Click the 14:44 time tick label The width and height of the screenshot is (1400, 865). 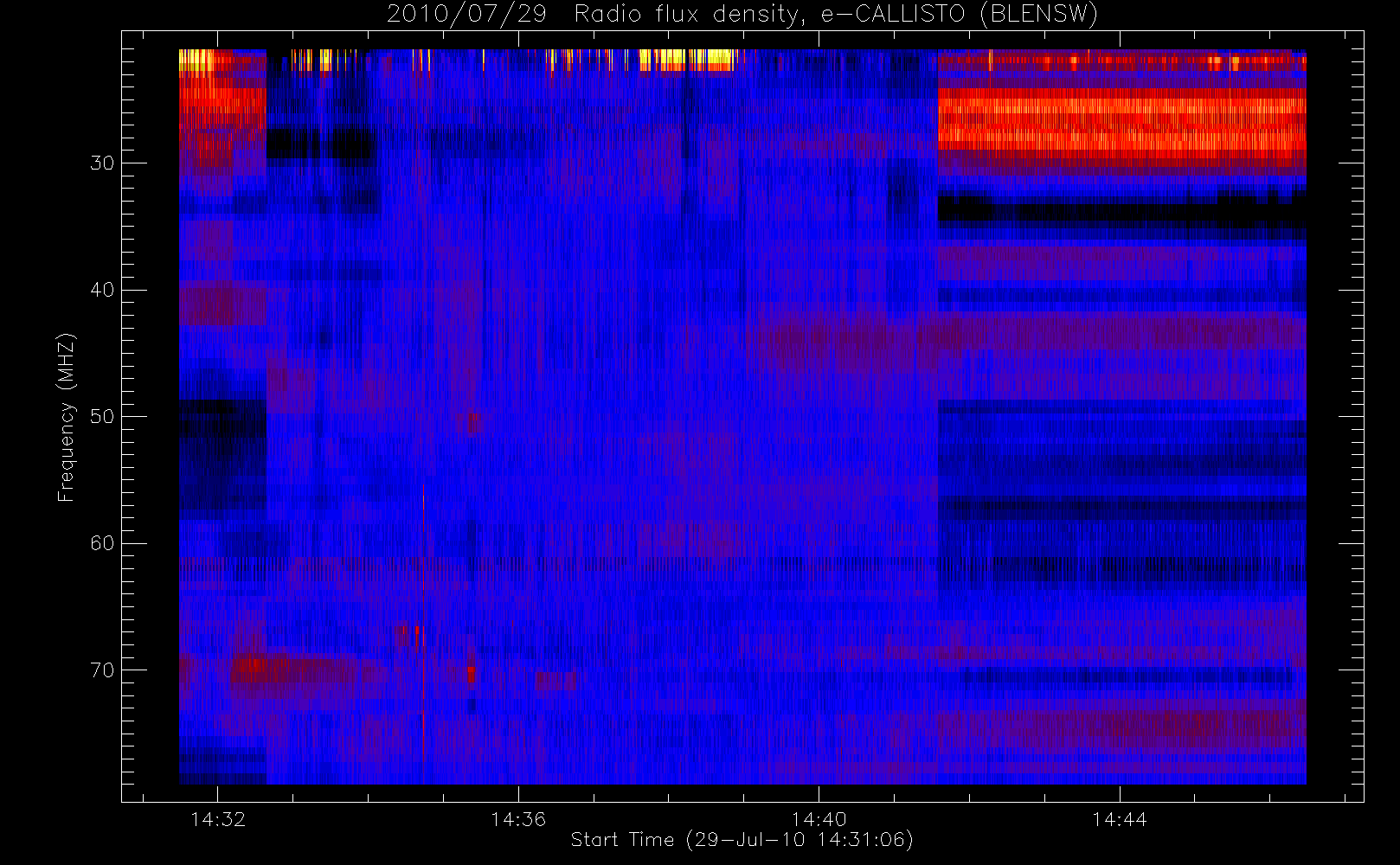(1120, 819)
